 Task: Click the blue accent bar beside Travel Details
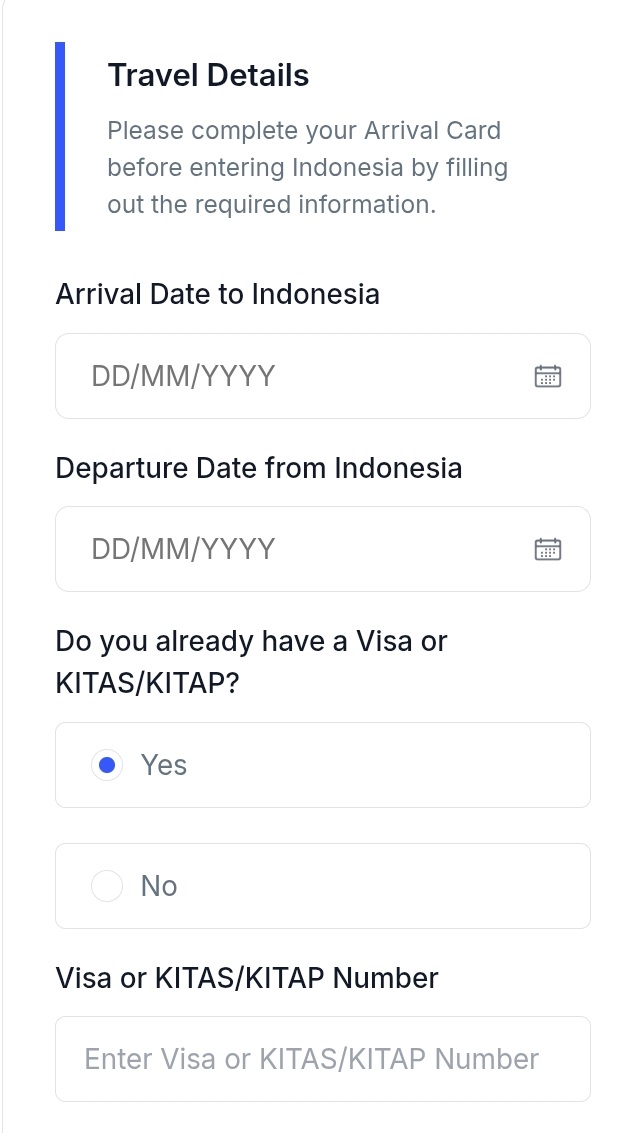tap(60, 136)
